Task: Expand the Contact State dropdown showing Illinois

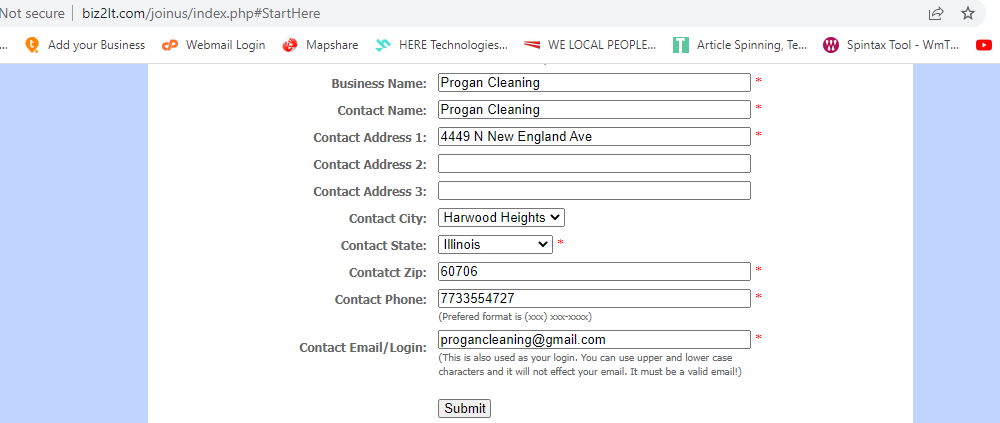Action: 496,244
